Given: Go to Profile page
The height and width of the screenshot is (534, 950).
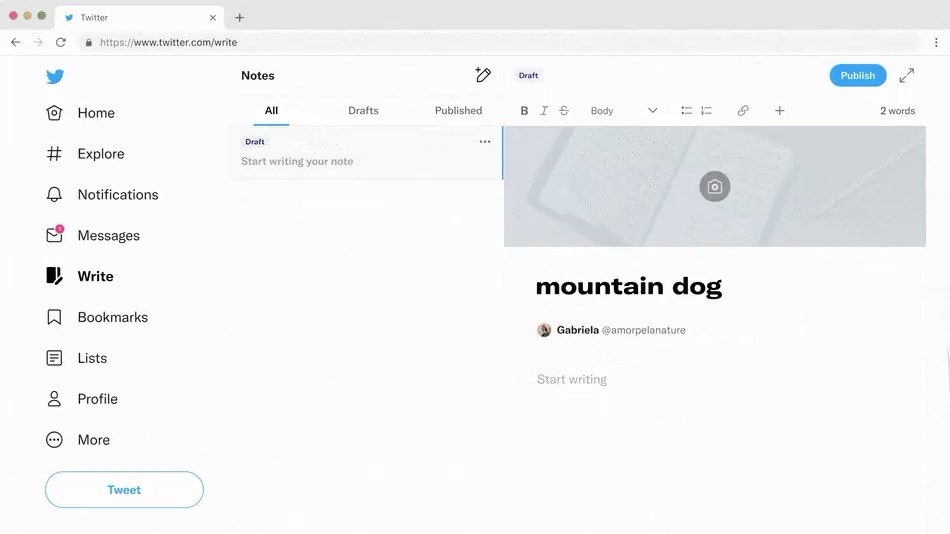Looking at the screenshot, I should 82,399.
